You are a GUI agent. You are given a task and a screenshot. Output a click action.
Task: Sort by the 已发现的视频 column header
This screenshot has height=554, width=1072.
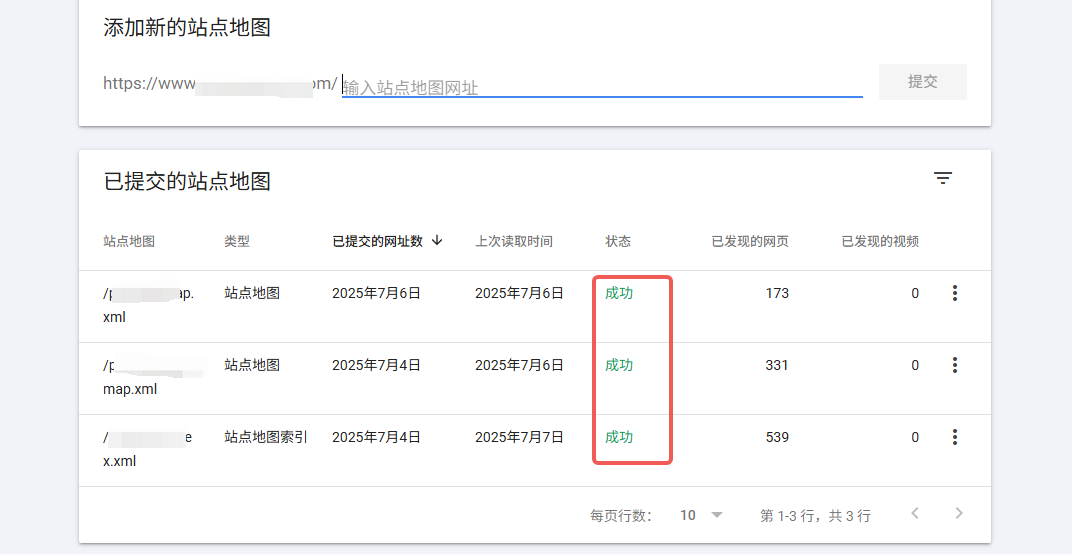[x=880, y=241]
